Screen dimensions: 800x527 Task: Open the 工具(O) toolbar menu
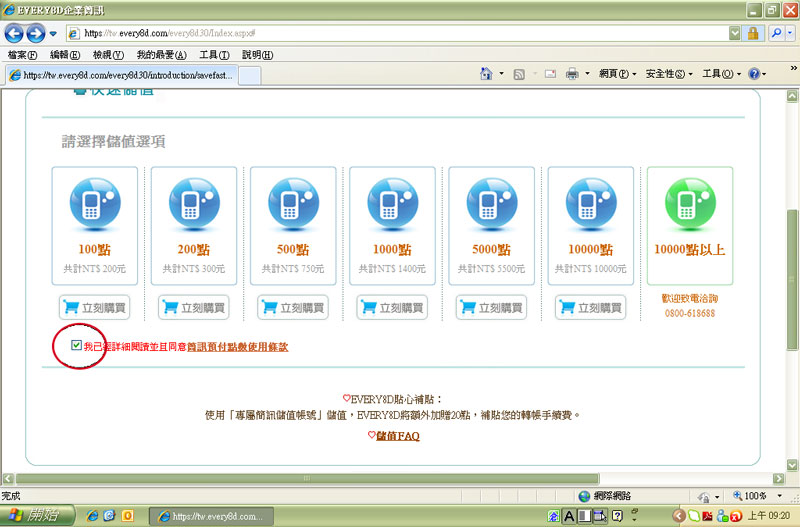(x=721, y=74)
